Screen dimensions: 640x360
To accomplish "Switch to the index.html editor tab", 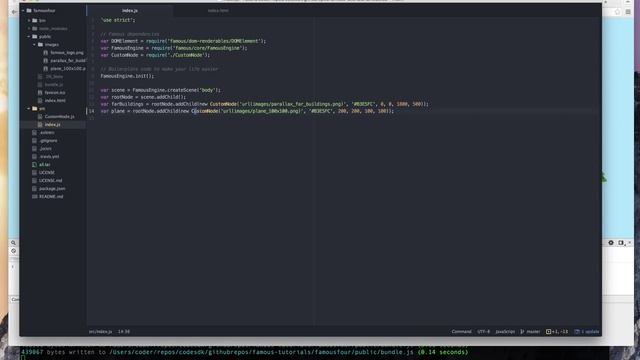I will pyautogui.click(x=218, y=11).
